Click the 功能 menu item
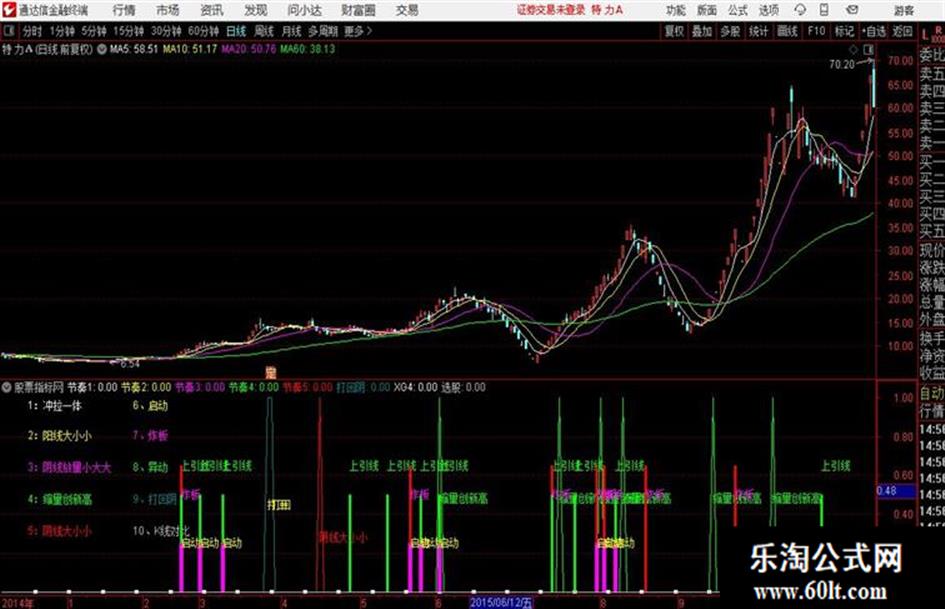 pos(676,10)
